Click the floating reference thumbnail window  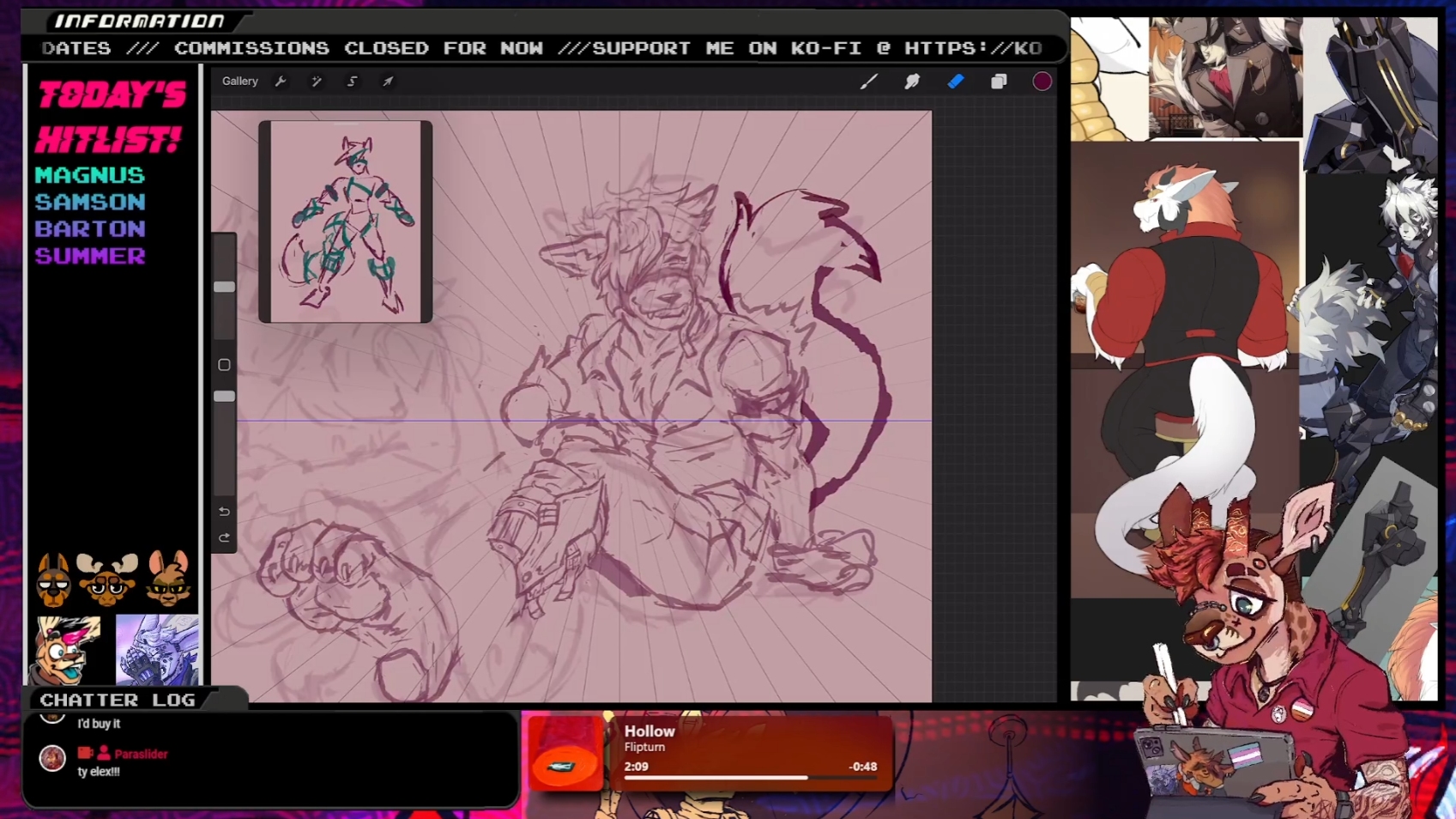tap(345, 221)
